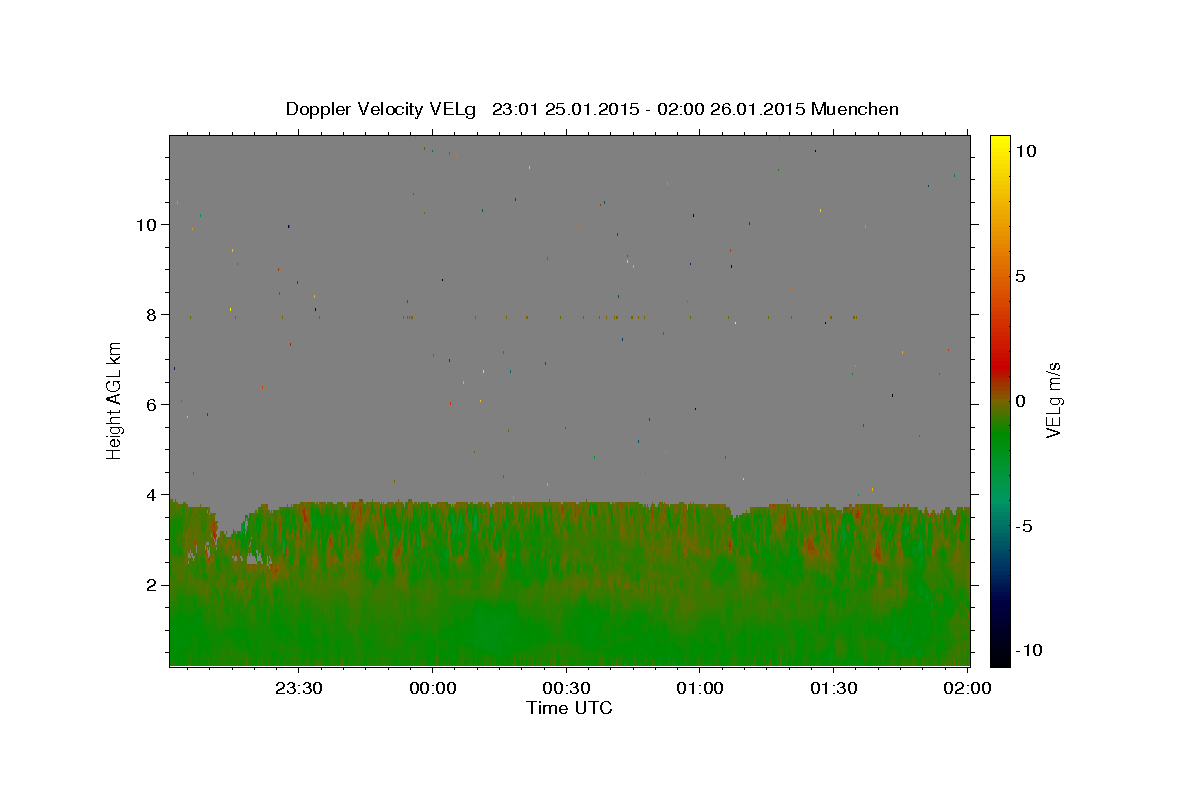The width and height of the screenshot is (1200, 800).
Task: Click the 'Height AGL km' axis label
Action: pyautogui.click(x=115, y=400)
